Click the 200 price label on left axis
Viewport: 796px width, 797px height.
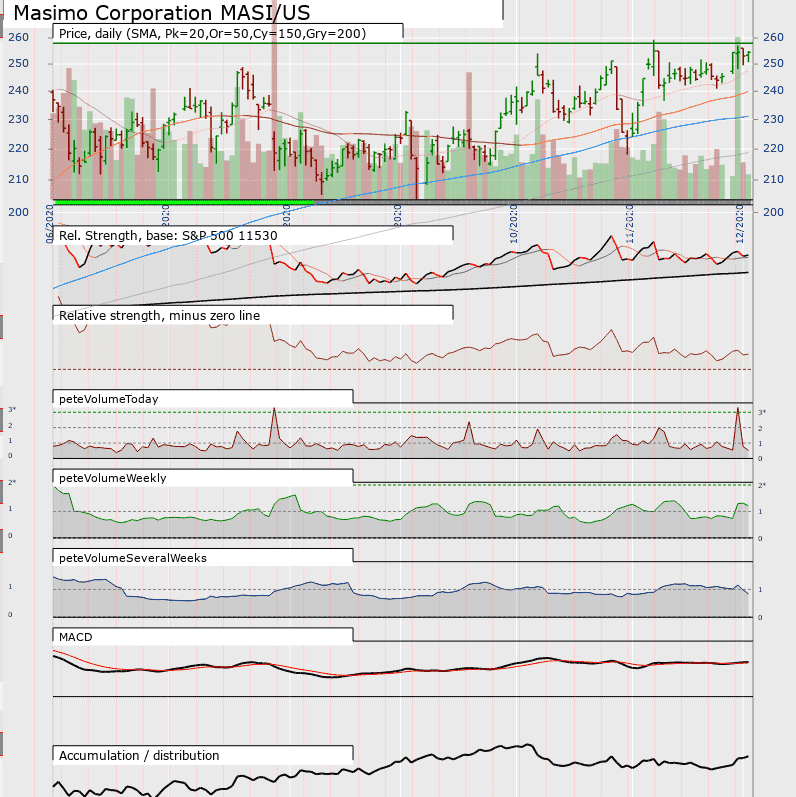tap(18, 212)
